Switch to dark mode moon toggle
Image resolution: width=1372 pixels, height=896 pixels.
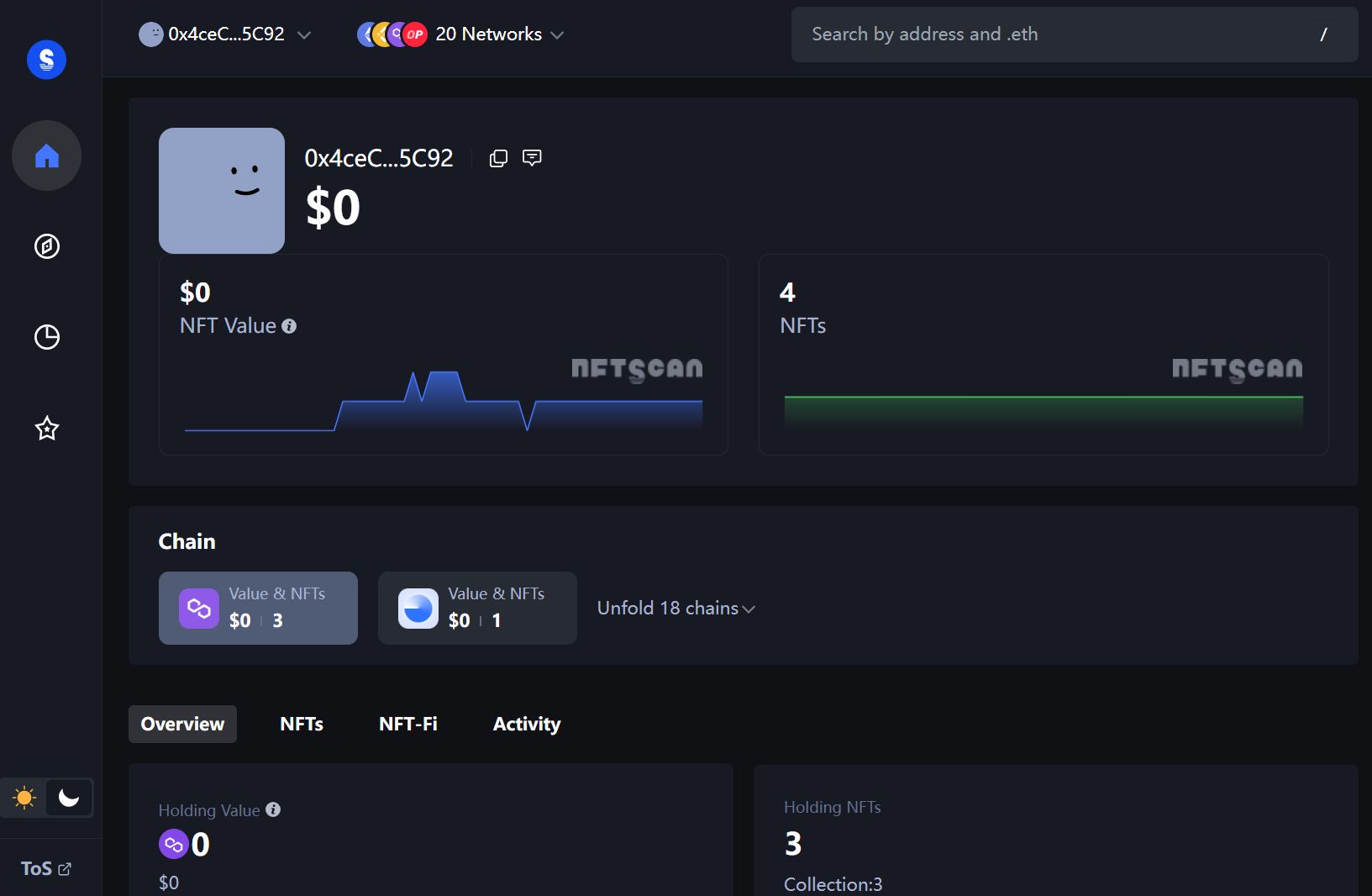[69, 798]
